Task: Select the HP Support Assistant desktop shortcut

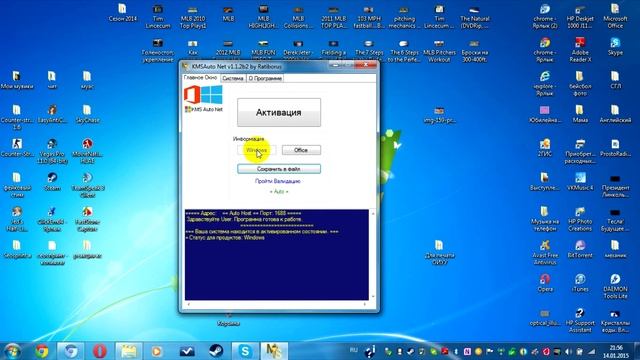Action: (x=580, y=320)
